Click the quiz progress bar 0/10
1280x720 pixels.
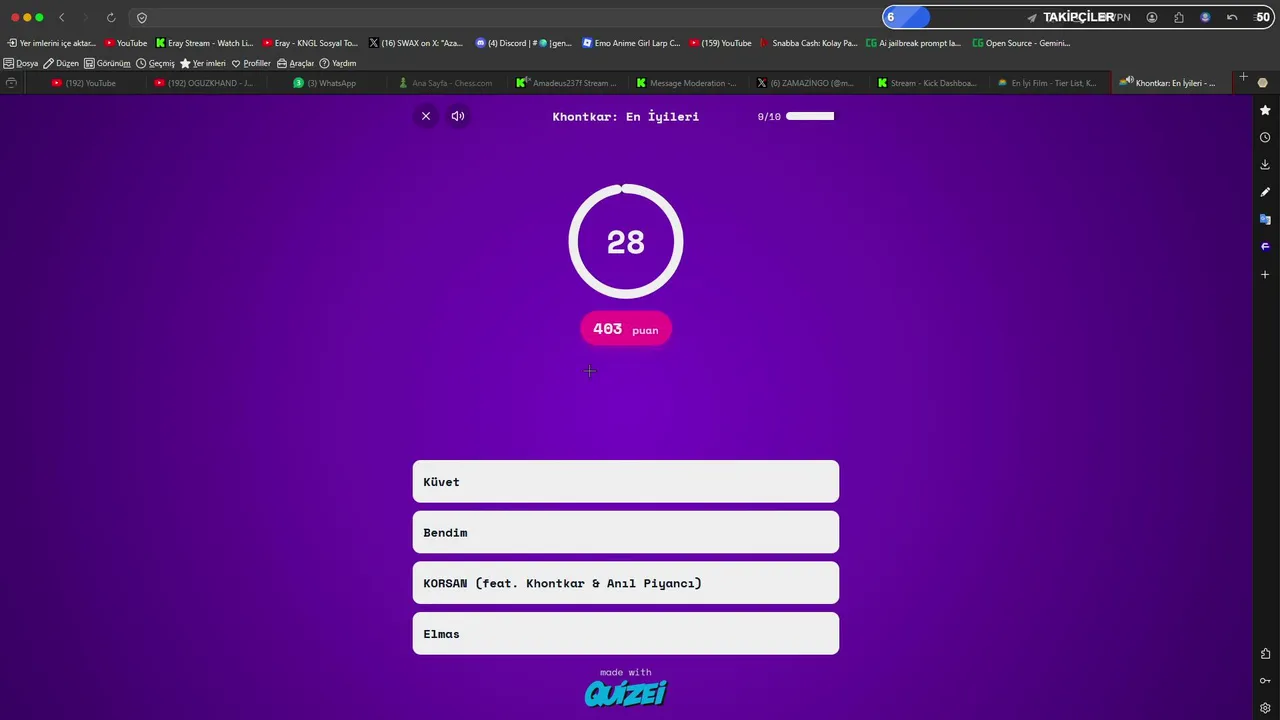[x=810, y=116]
